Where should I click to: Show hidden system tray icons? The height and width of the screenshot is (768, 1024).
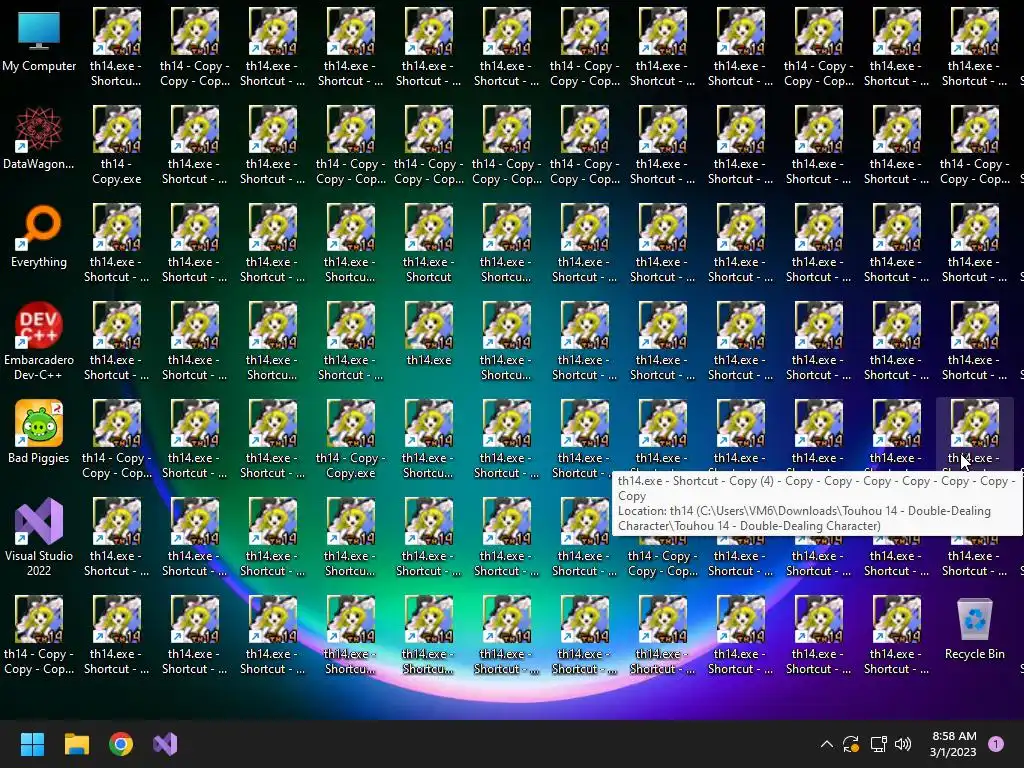click(x=826, y=744)
